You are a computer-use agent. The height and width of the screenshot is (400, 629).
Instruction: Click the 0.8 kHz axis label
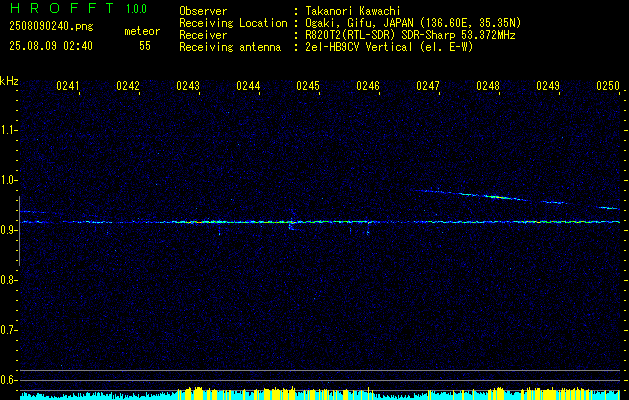(8, 280)
